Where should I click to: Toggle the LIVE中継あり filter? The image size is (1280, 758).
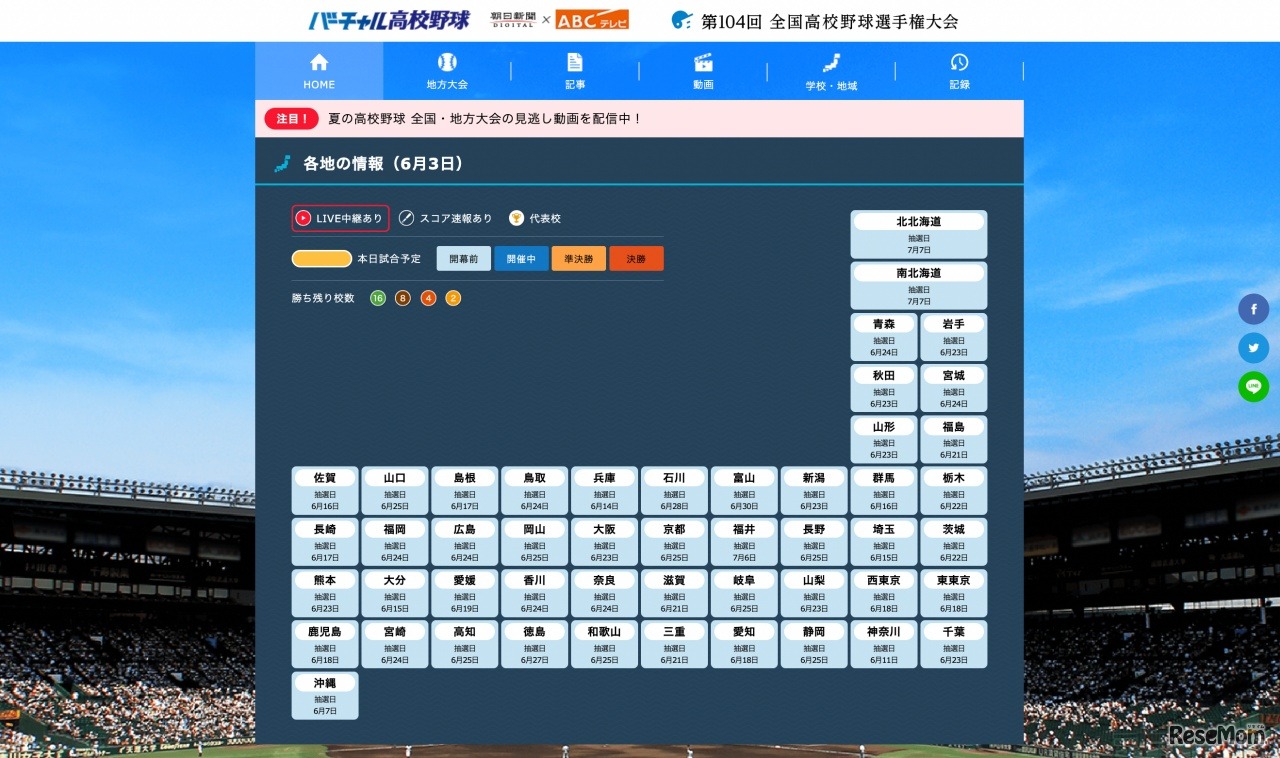point(340,217)
